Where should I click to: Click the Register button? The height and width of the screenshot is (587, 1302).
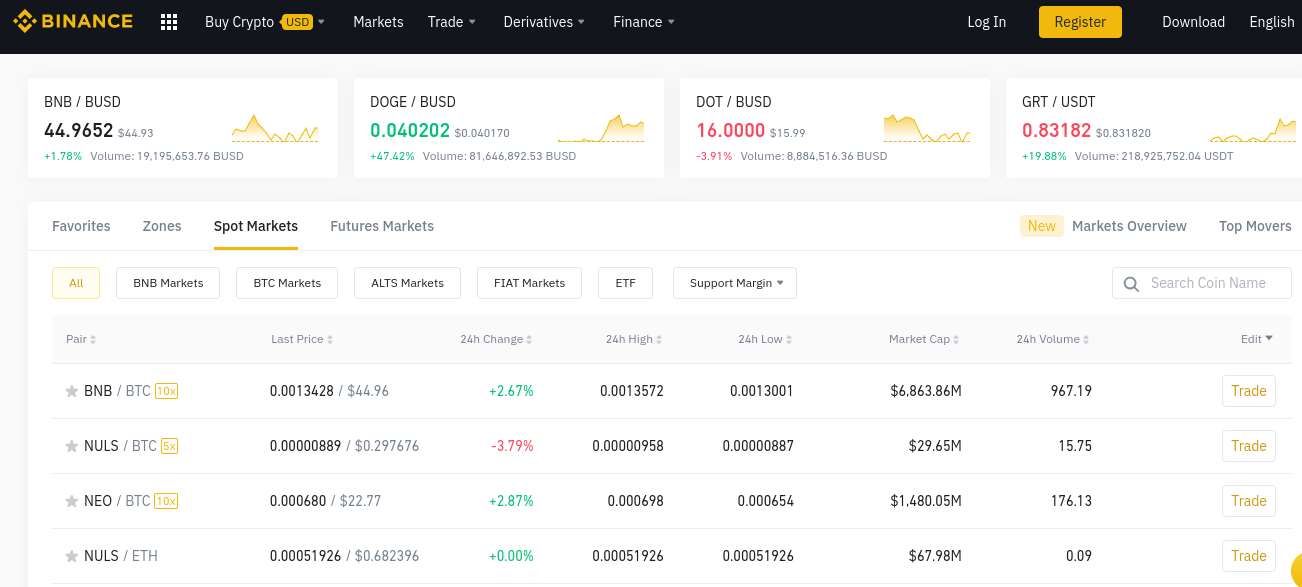1080,21
